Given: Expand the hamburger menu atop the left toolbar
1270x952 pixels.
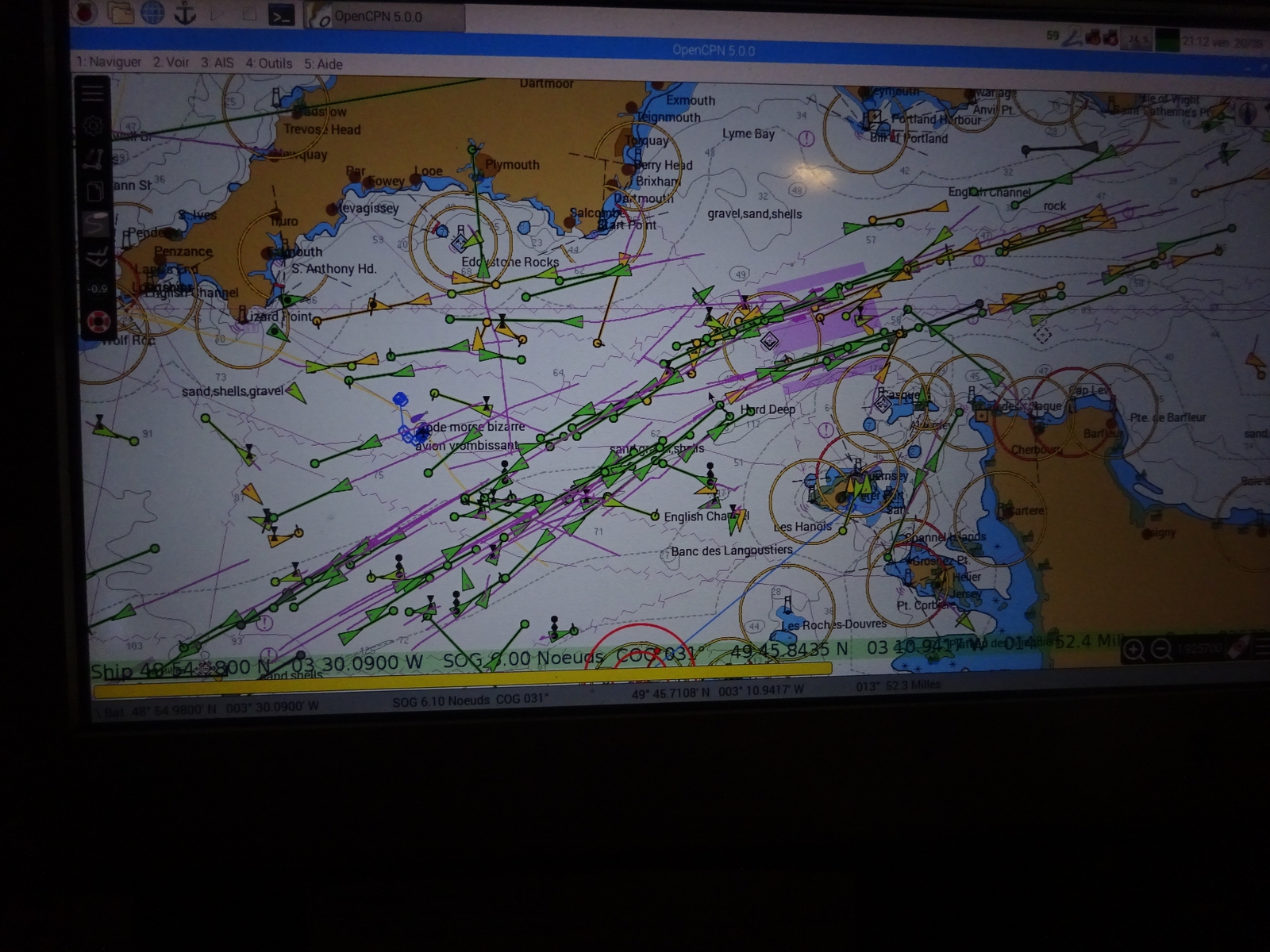Looking at the screenshot, I should point(93,93).
